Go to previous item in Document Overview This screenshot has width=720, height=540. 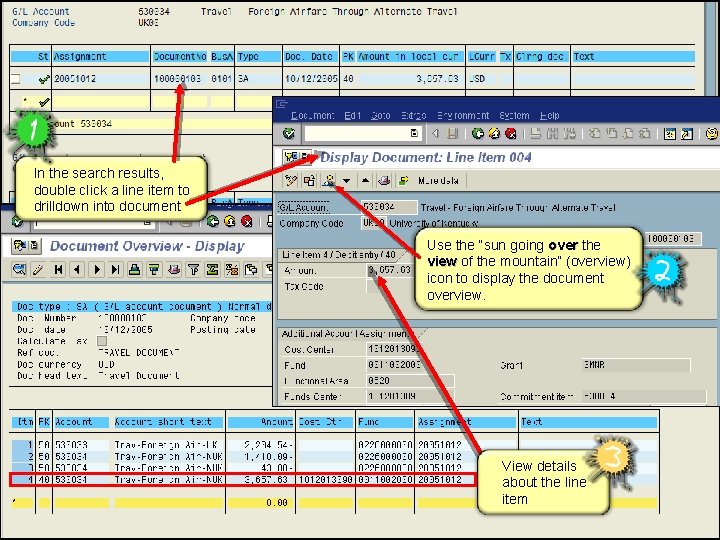(77, 269)
